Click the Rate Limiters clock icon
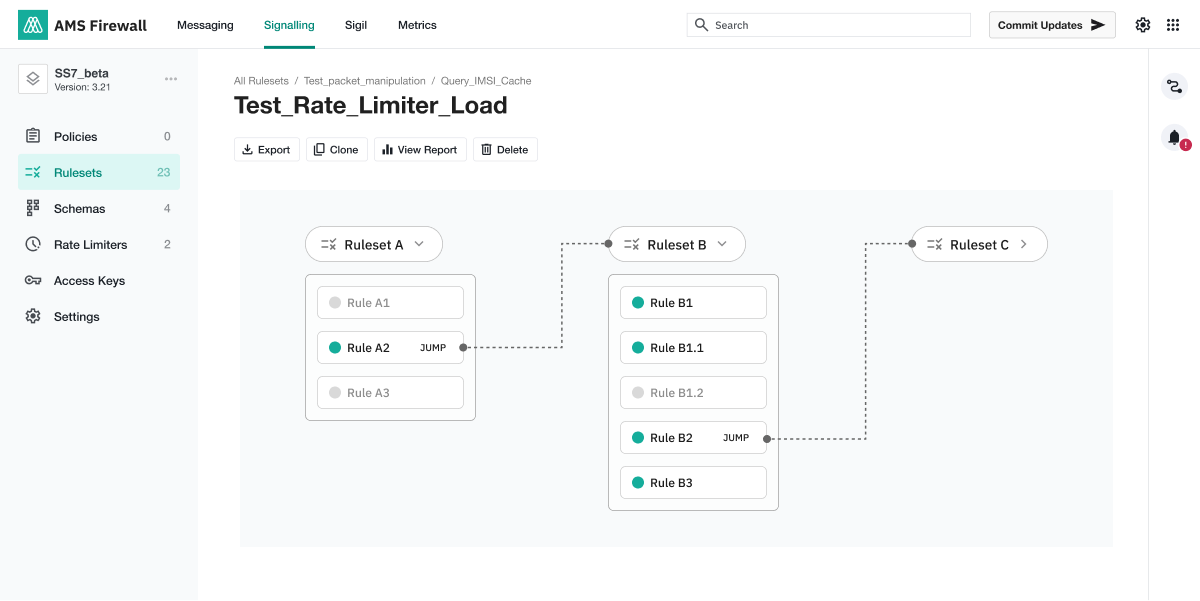Screen dimensions: 1200x601 33,244
